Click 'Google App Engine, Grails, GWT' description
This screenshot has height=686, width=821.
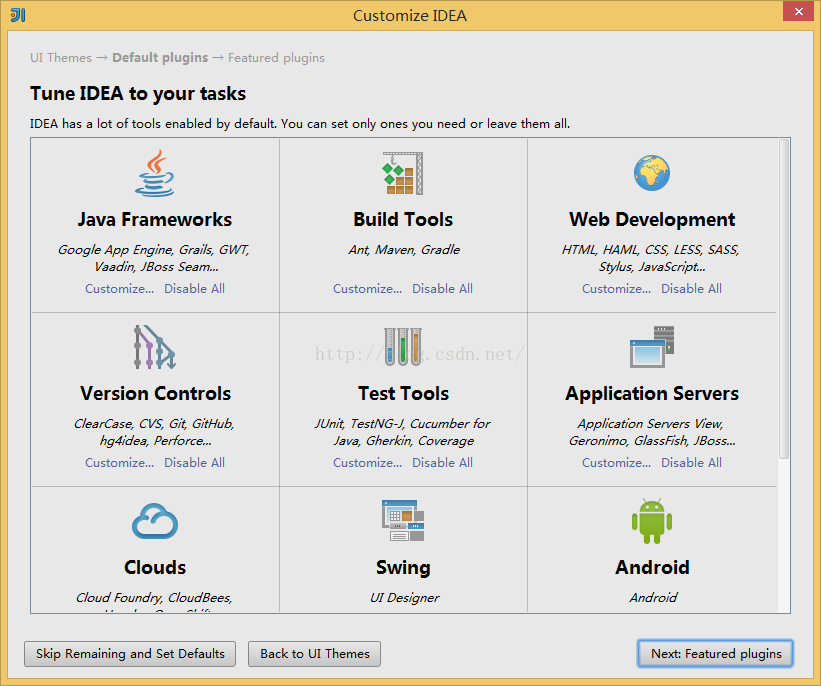click(153, 250)
